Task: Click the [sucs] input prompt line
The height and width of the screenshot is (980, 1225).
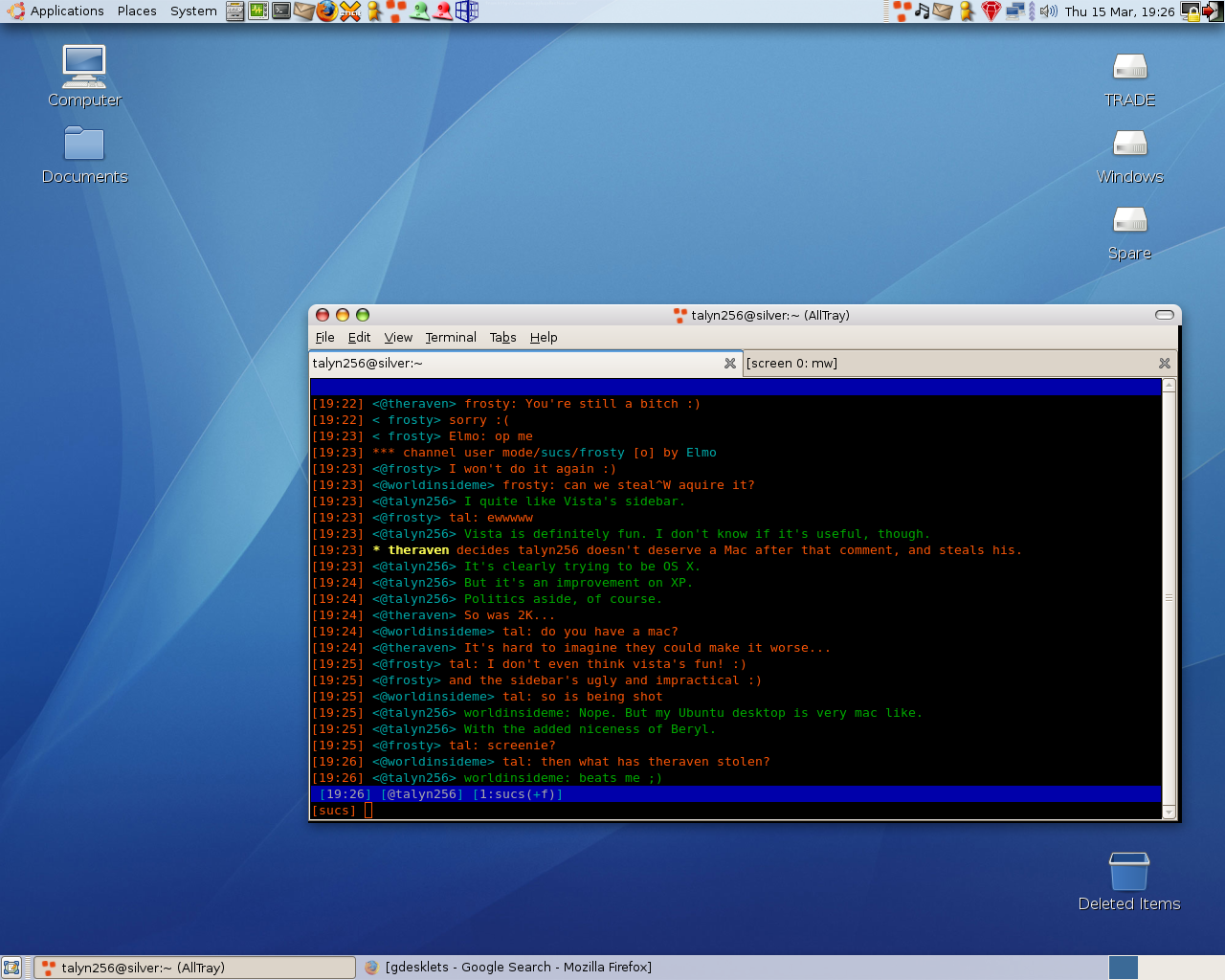Action: click(736, 811)
